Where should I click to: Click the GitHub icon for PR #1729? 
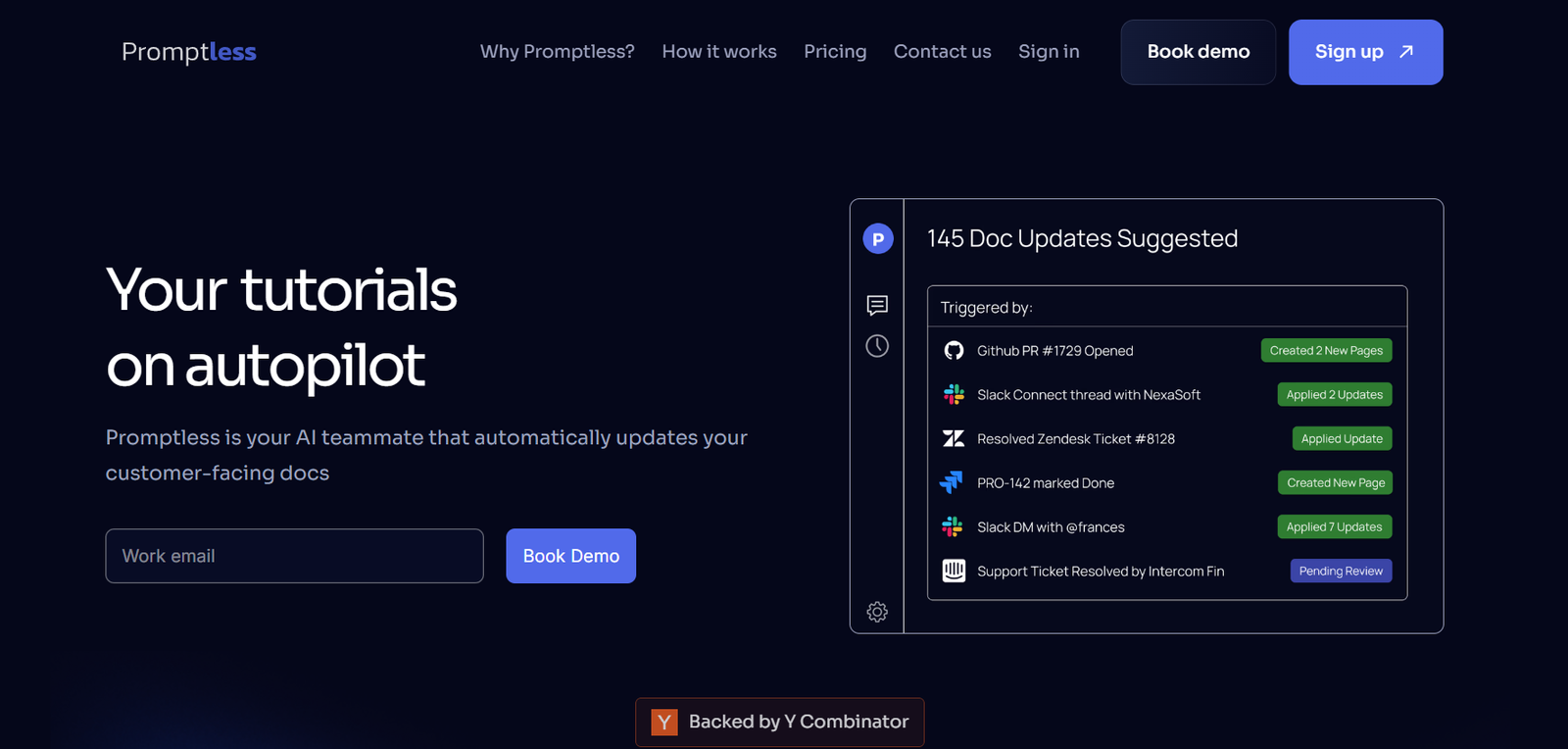click(954, 351)
